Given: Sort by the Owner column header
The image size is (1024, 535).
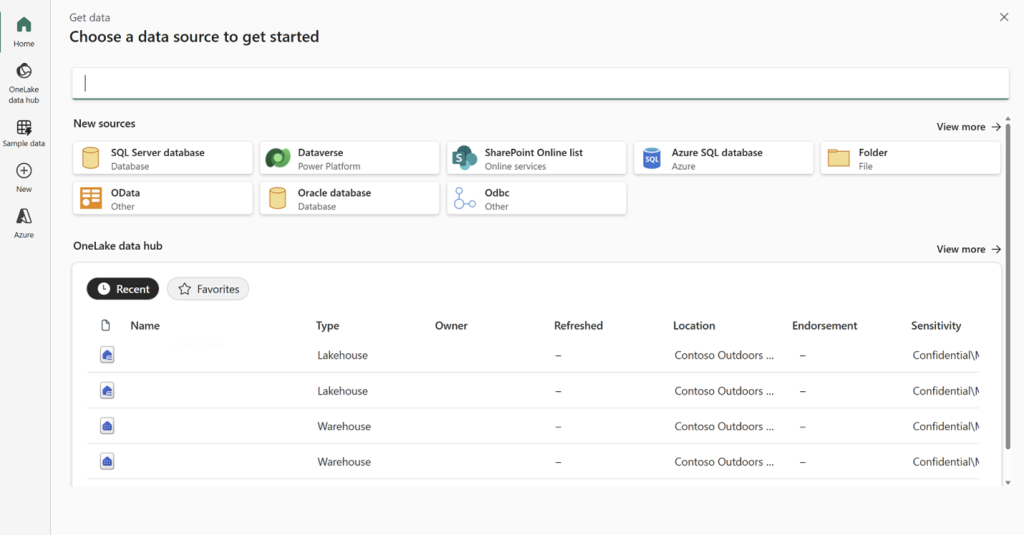Looking at the screenshot, I should click(451, 325).
